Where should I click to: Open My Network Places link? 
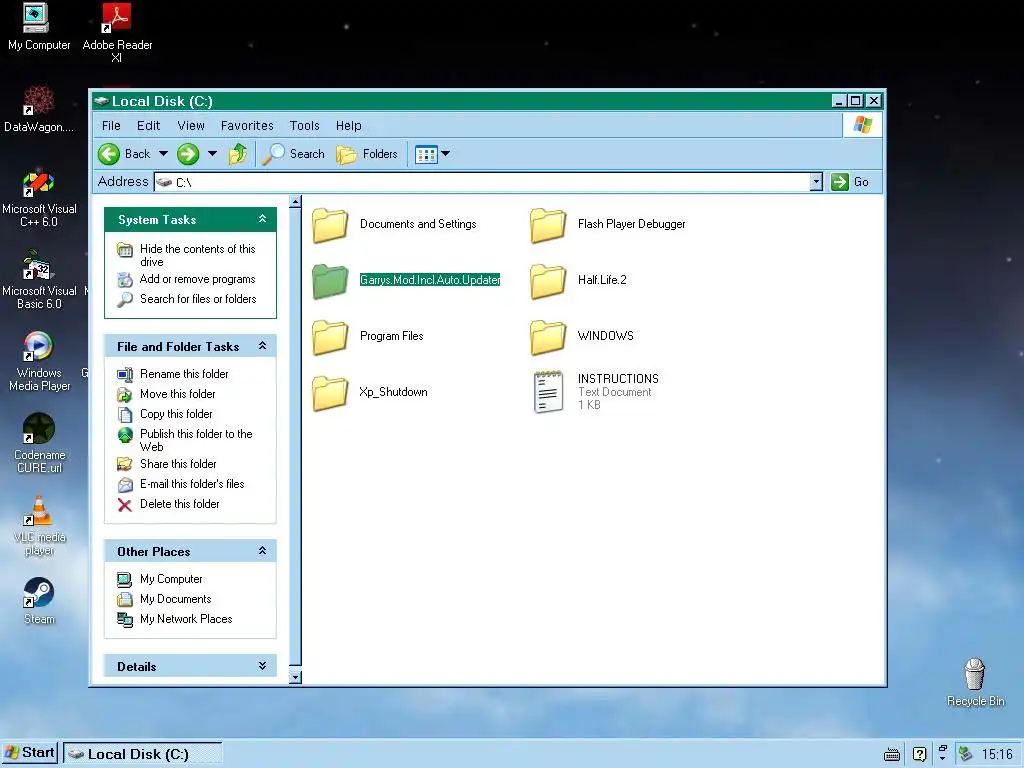pyautogui.click(x=186, y=619)
